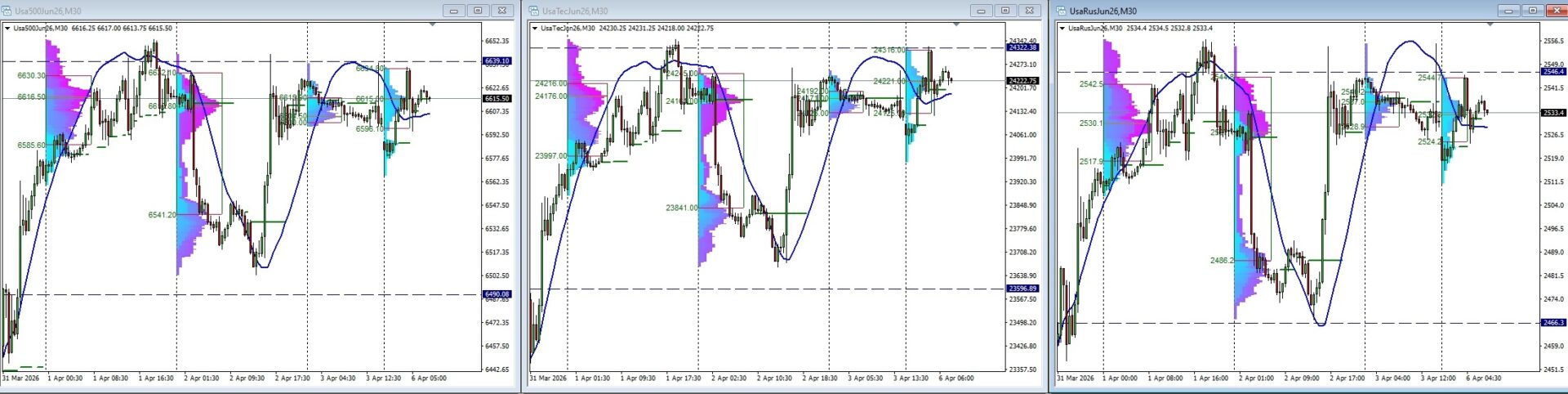Select the 23596.89 price level label
1568x394 pixels.
click(x=1023, y=289)
